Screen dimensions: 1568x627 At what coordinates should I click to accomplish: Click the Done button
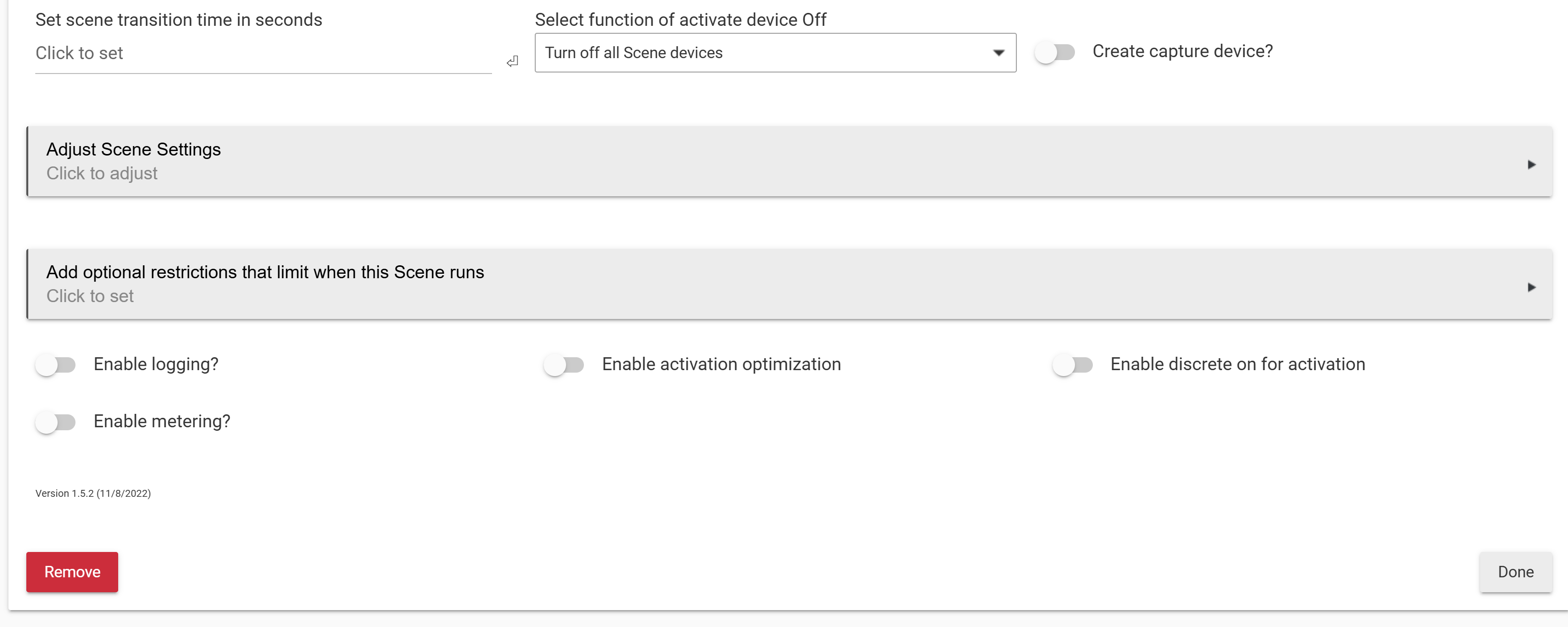1515,571
